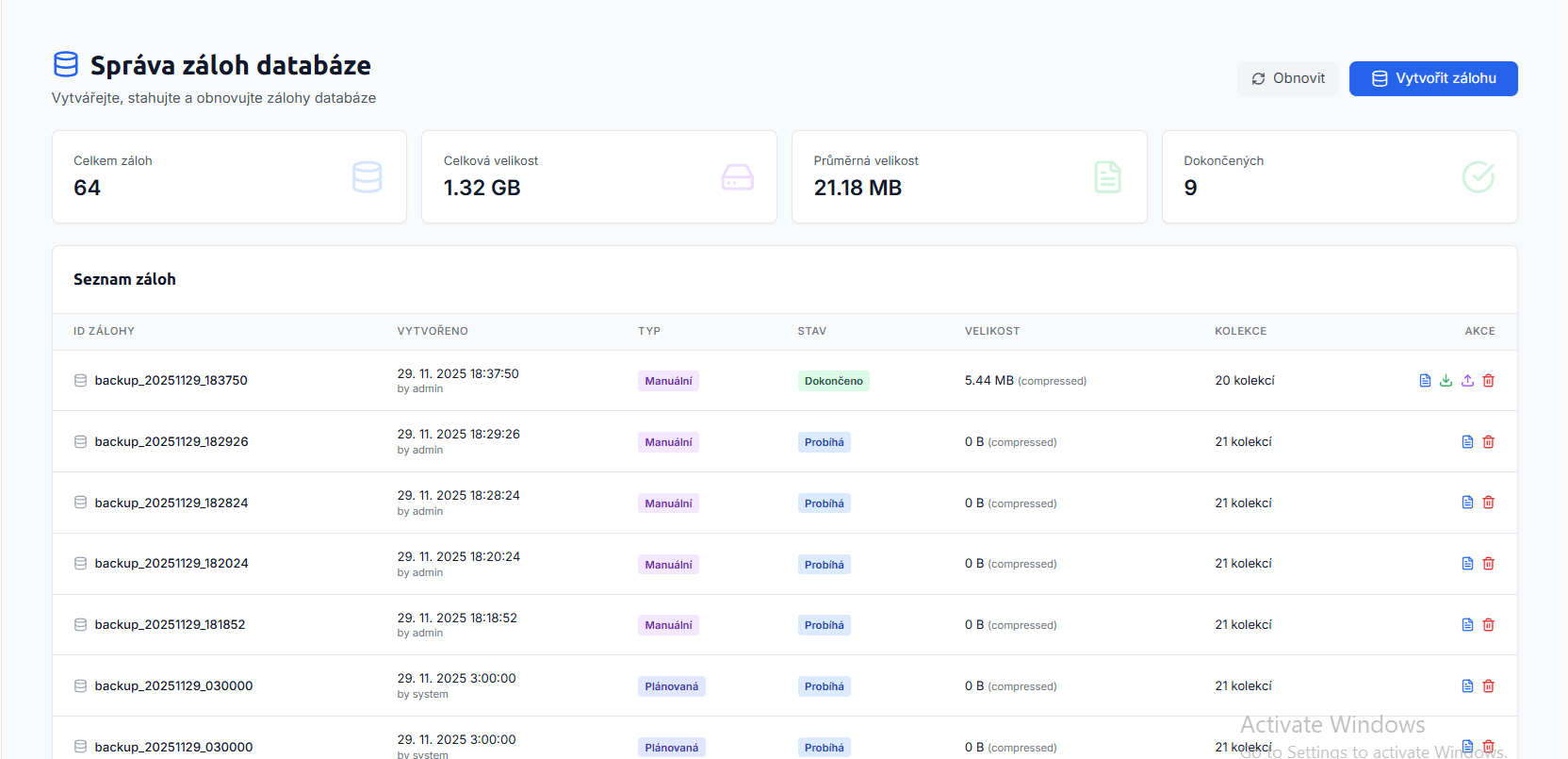Click the Plánovaná badge at 3:00:00 row
Viewport: 1568px width, 759px height.
point(671,686)
